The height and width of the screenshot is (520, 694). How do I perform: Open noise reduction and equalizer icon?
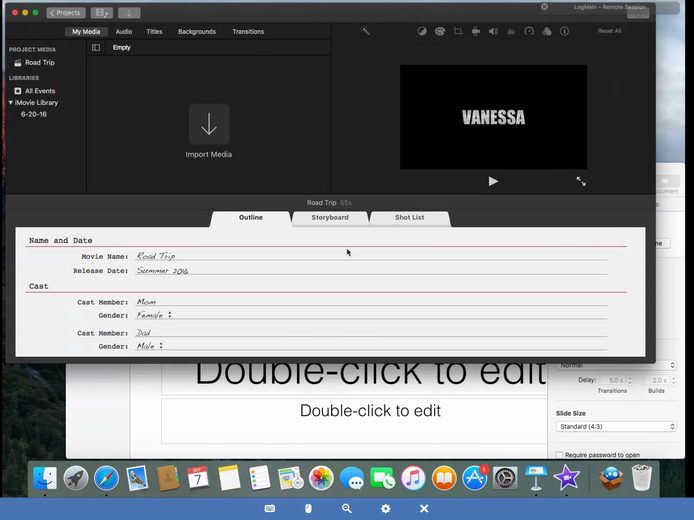[511, 31]
